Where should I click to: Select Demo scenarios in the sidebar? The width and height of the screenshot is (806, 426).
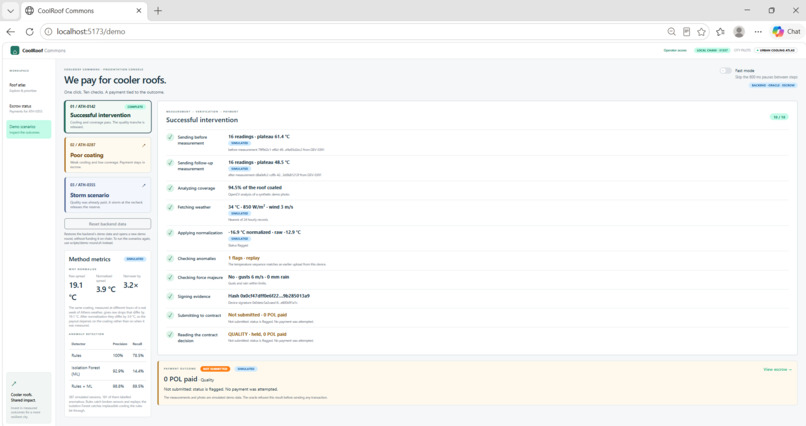click(x=29, y=129)
